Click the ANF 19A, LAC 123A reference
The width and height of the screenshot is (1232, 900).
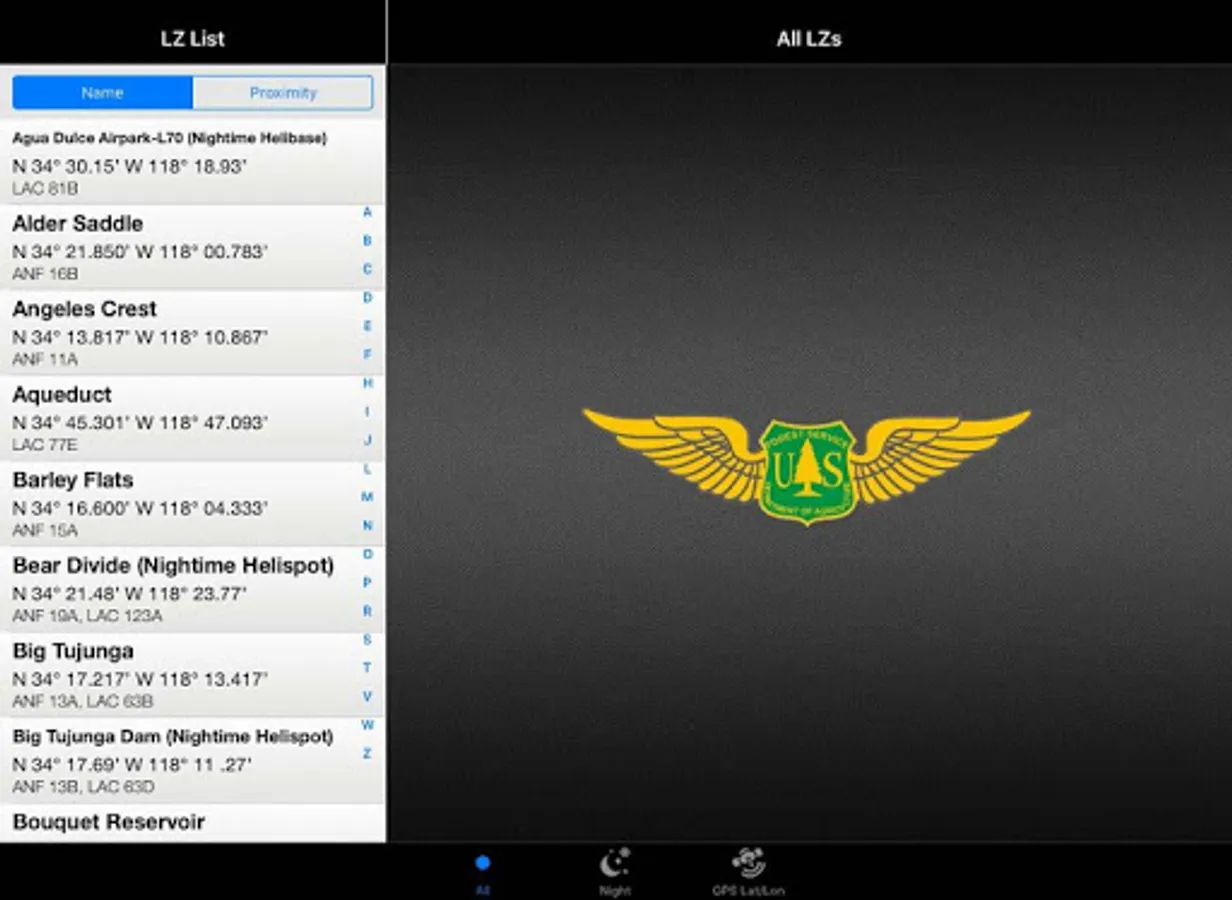tap(87, 616)
